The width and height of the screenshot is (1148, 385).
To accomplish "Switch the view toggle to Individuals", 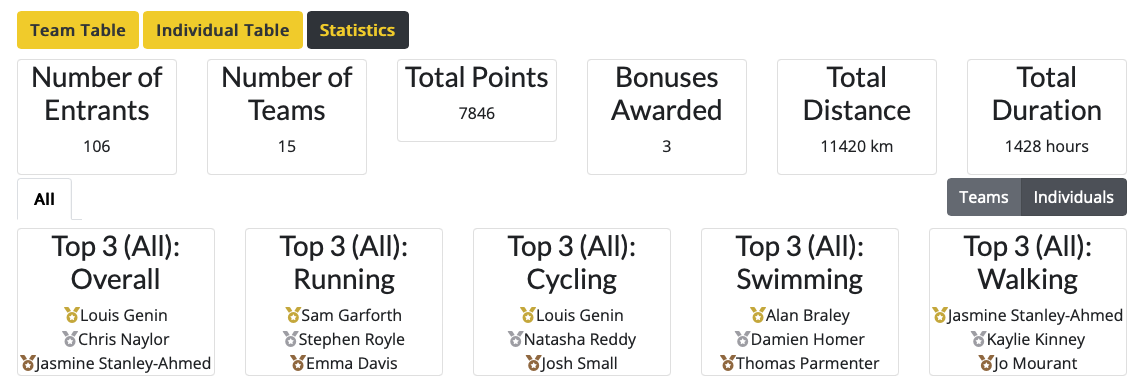I will pyautogui.click(x=1073, y=197).
